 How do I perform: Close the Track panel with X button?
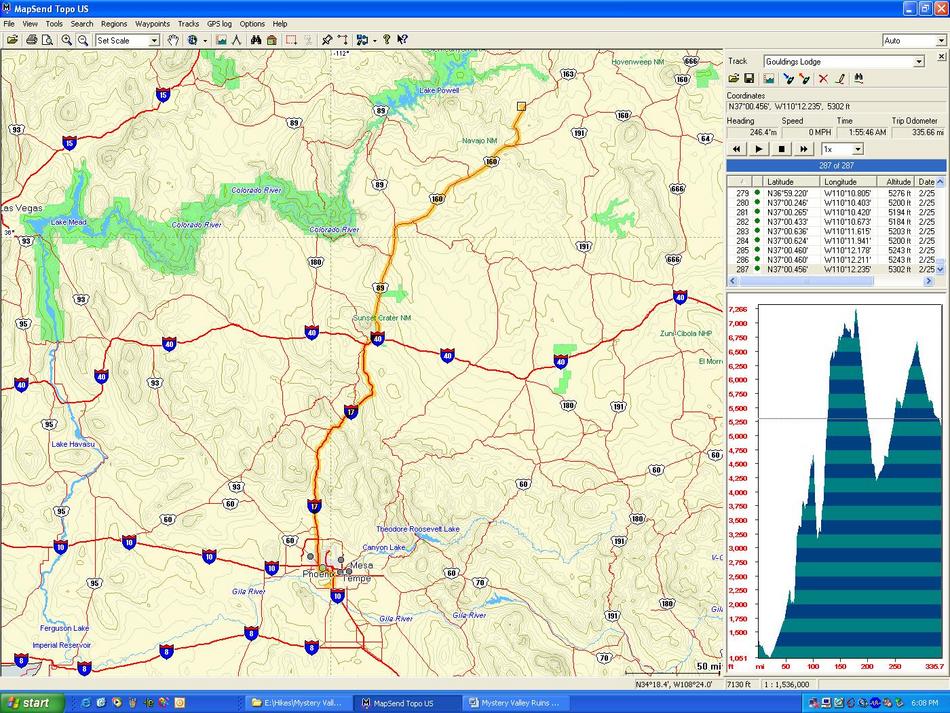point(941,56)
